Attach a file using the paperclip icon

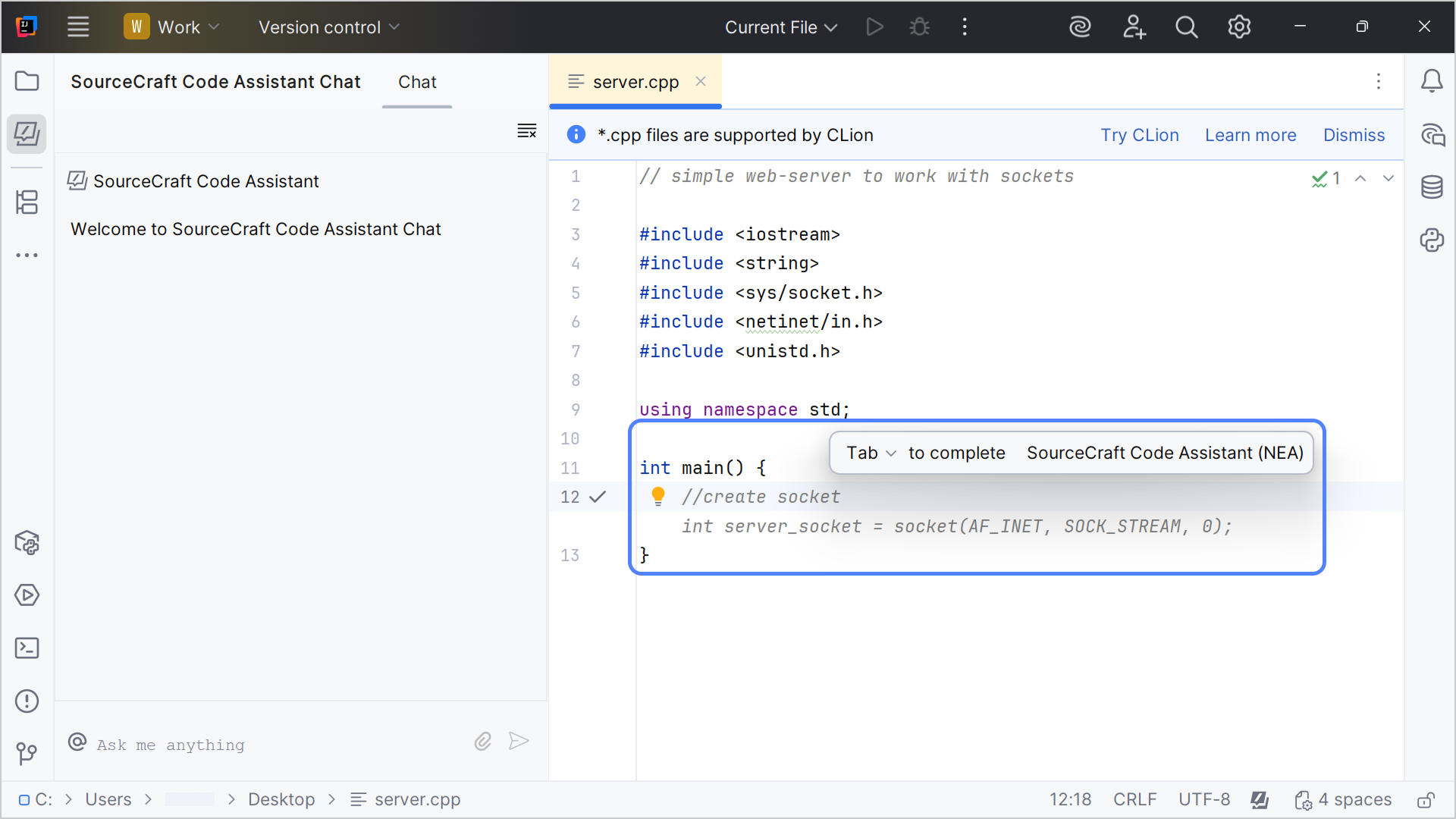tap(482, 742)
